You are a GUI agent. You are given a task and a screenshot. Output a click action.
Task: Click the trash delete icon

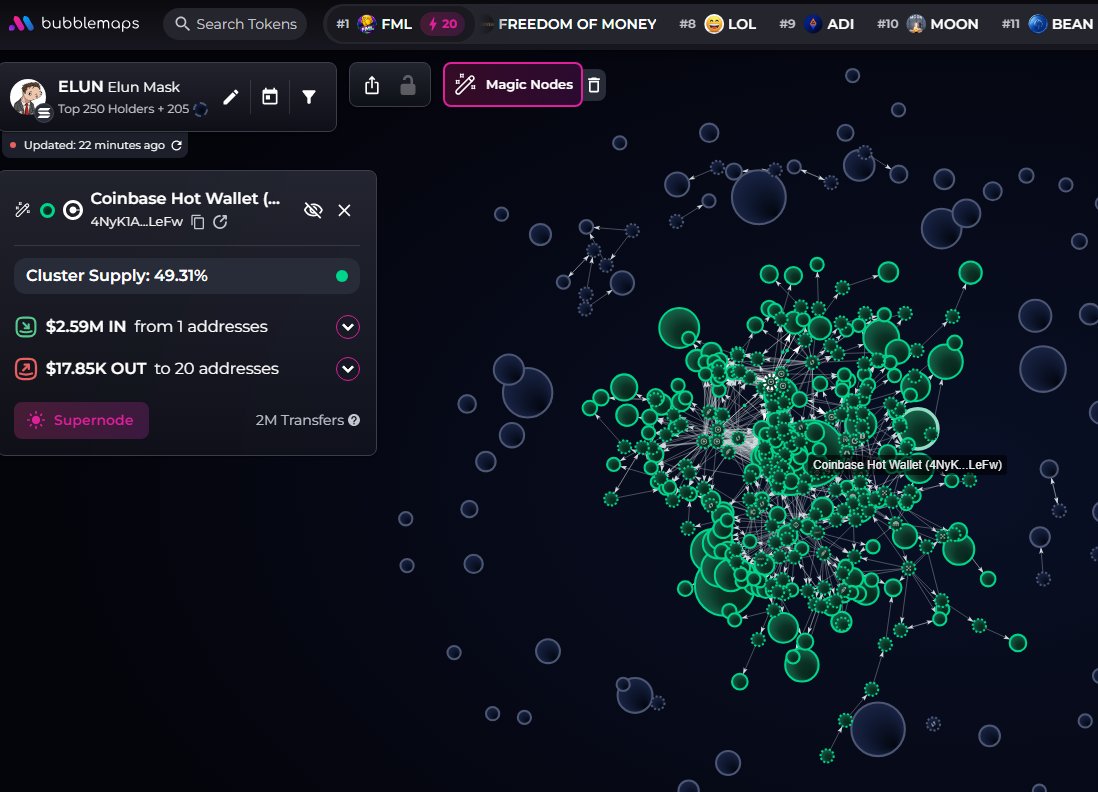[x=594, y=85]
